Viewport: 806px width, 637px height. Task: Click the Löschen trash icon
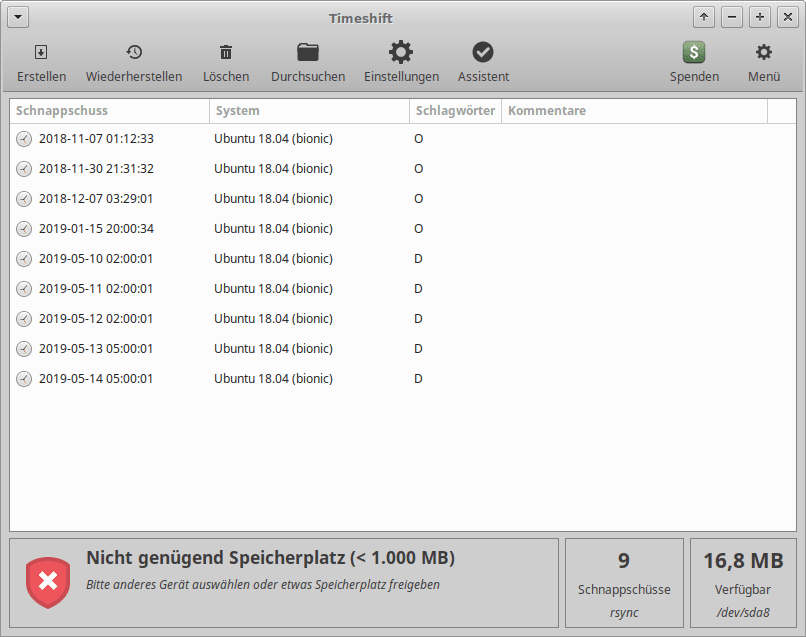click(226, 52)
